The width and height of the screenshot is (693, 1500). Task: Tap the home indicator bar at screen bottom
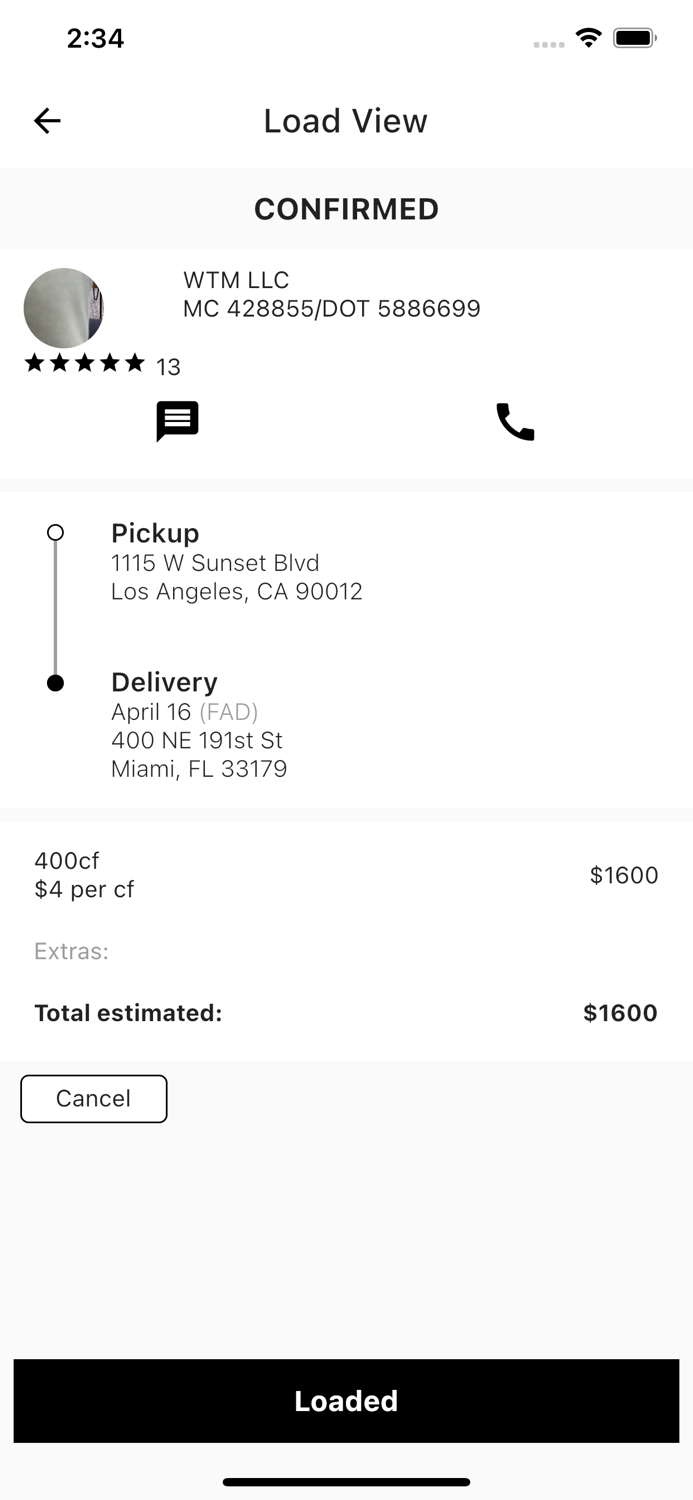(x=346, y=1482)
